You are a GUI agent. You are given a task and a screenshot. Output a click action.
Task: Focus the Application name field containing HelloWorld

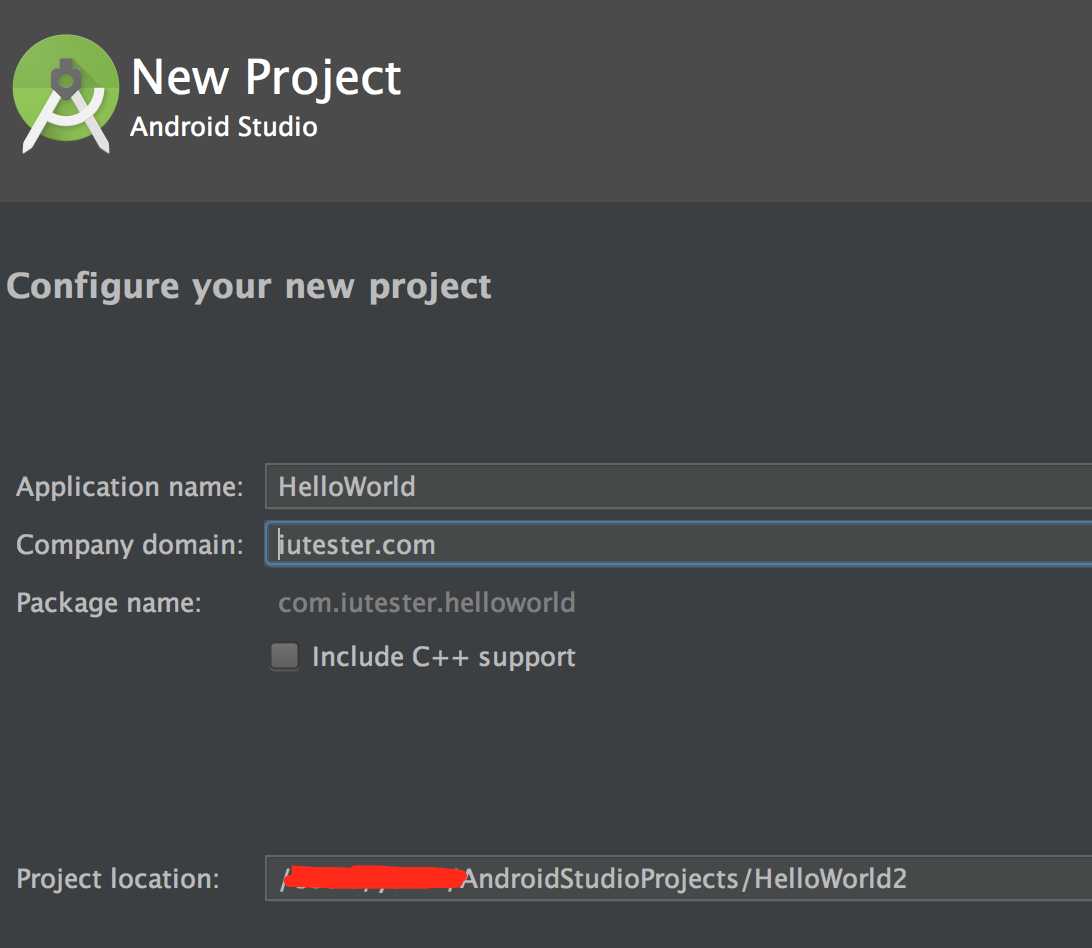pos(678,486)
